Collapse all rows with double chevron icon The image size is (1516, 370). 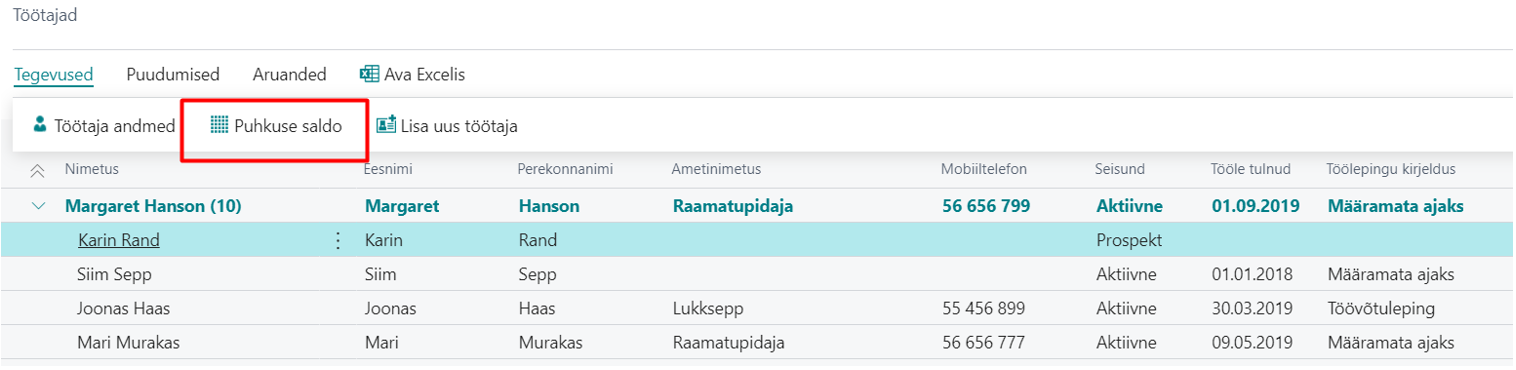pos(38,170)
